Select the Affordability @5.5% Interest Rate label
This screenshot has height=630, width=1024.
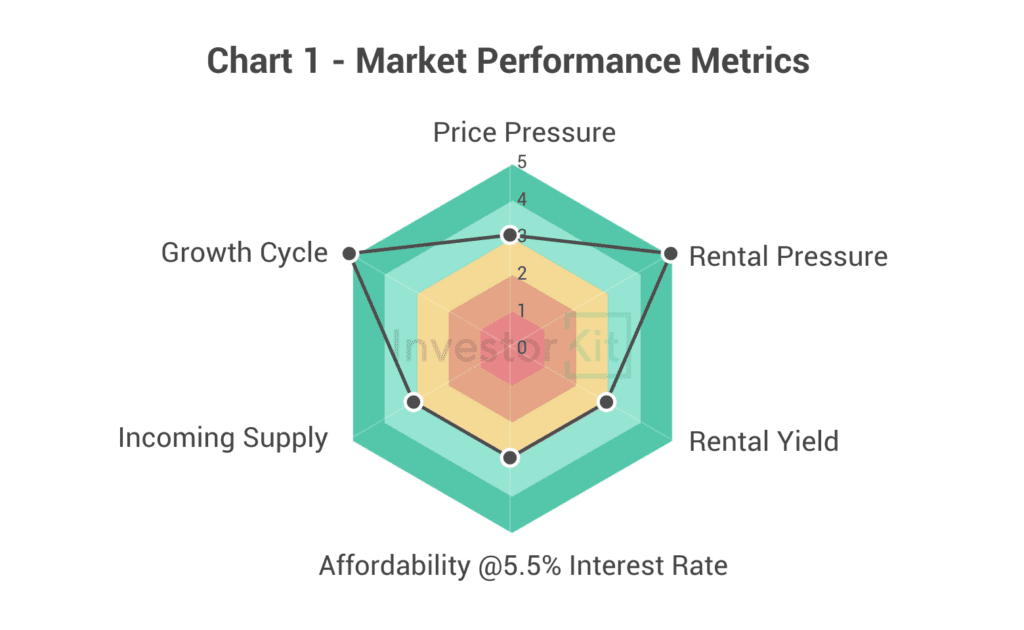[x=523, y=566]
